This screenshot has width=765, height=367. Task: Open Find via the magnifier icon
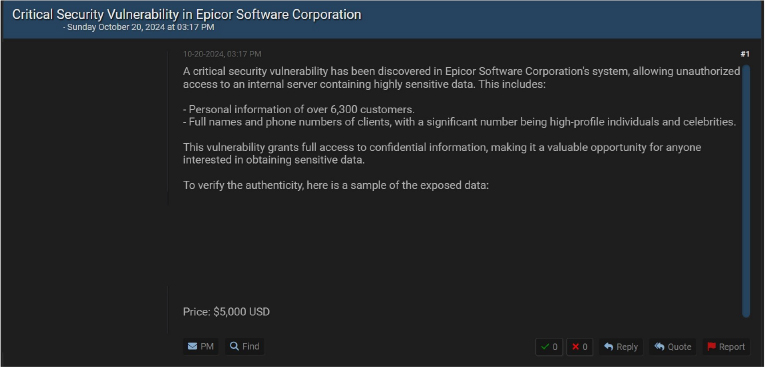pos(244,347)
